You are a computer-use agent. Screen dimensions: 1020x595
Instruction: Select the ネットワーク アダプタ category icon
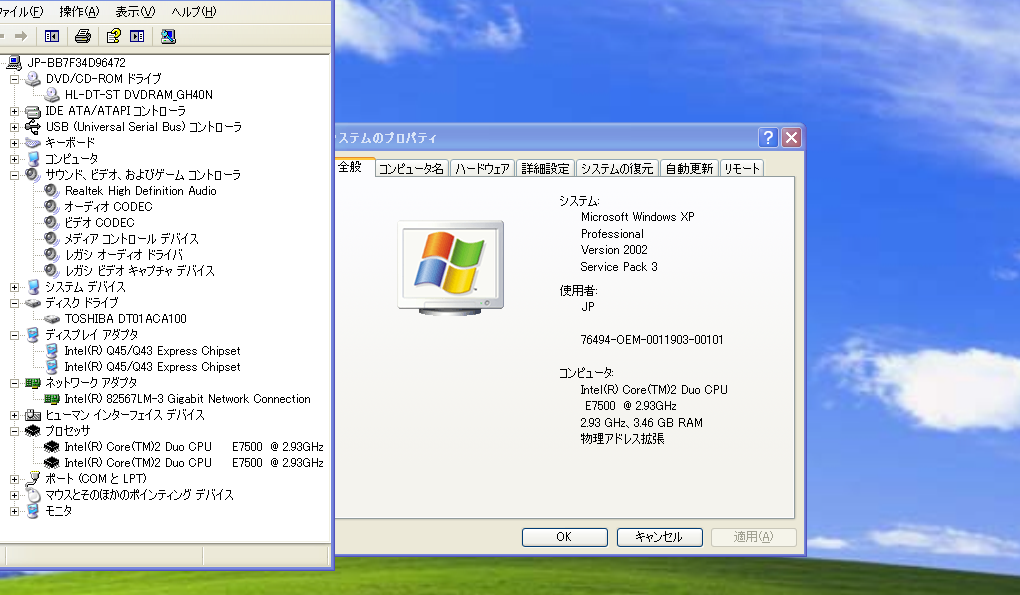(33, 383)
